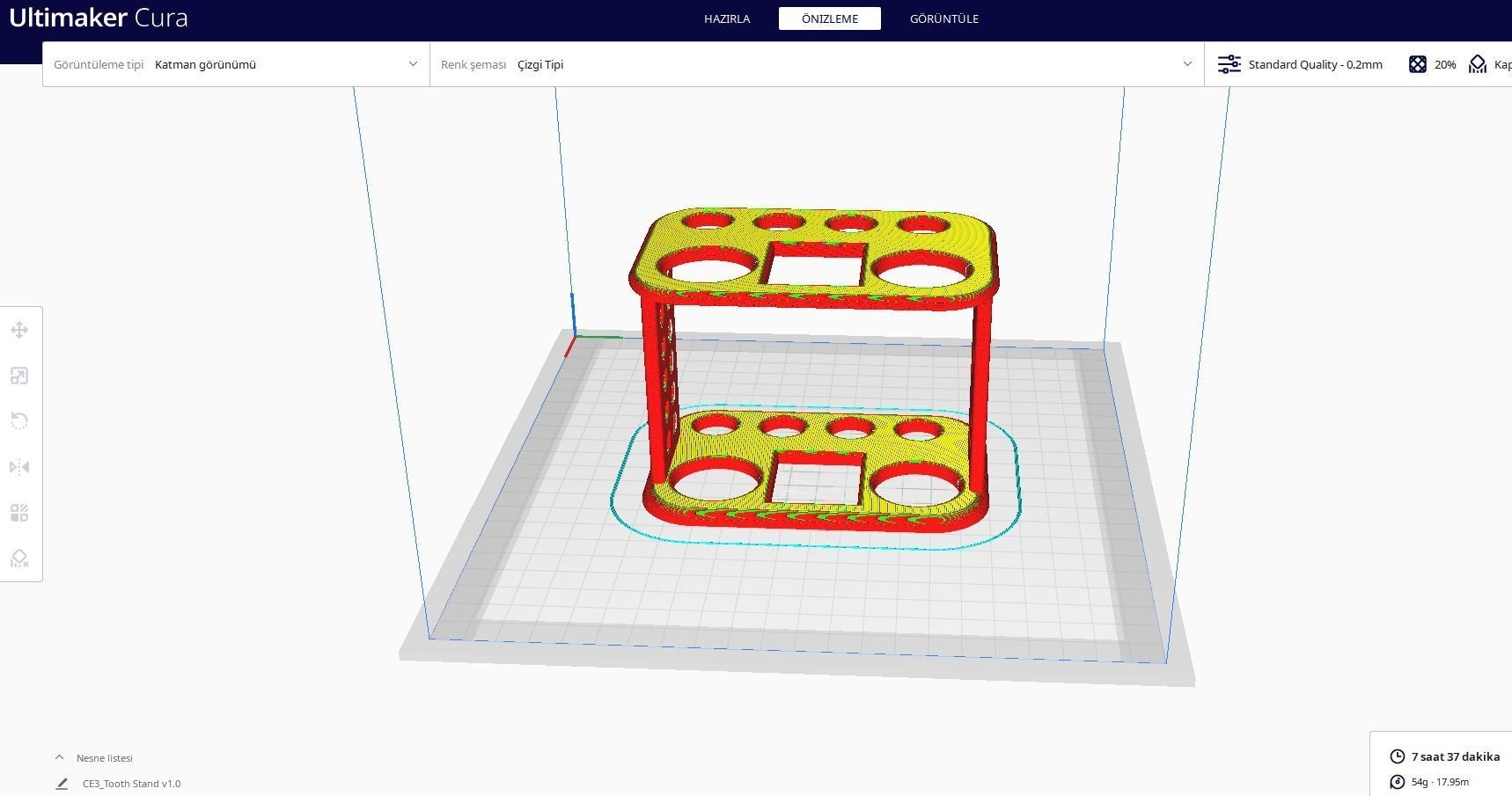Open the infill density settings via checker icon

(1417, 64)
